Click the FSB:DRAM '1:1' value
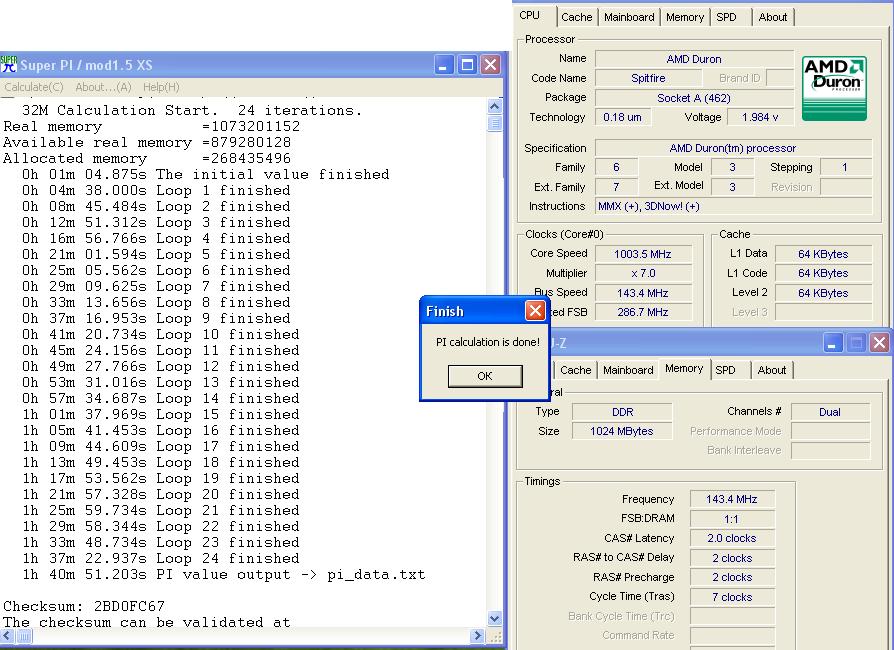 pyautogui.click(x=732, y=519)
